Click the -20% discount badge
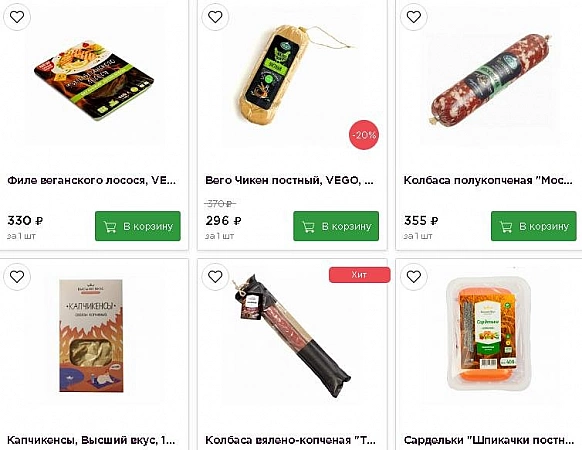The width and height of the screenshot is (582, 450). click(364, 135)
